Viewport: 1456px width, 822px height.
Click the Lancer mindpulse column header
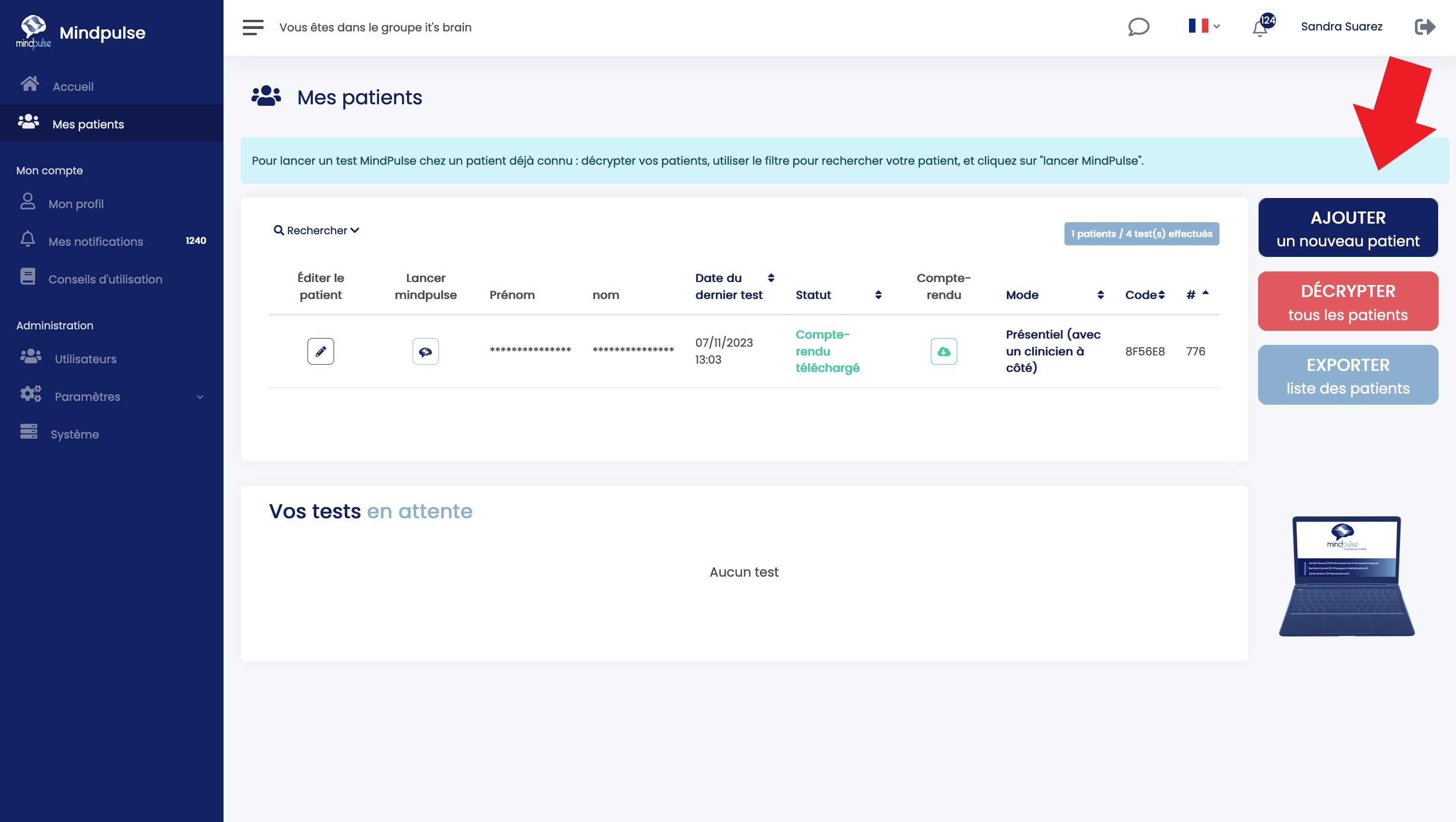[425, 286]
